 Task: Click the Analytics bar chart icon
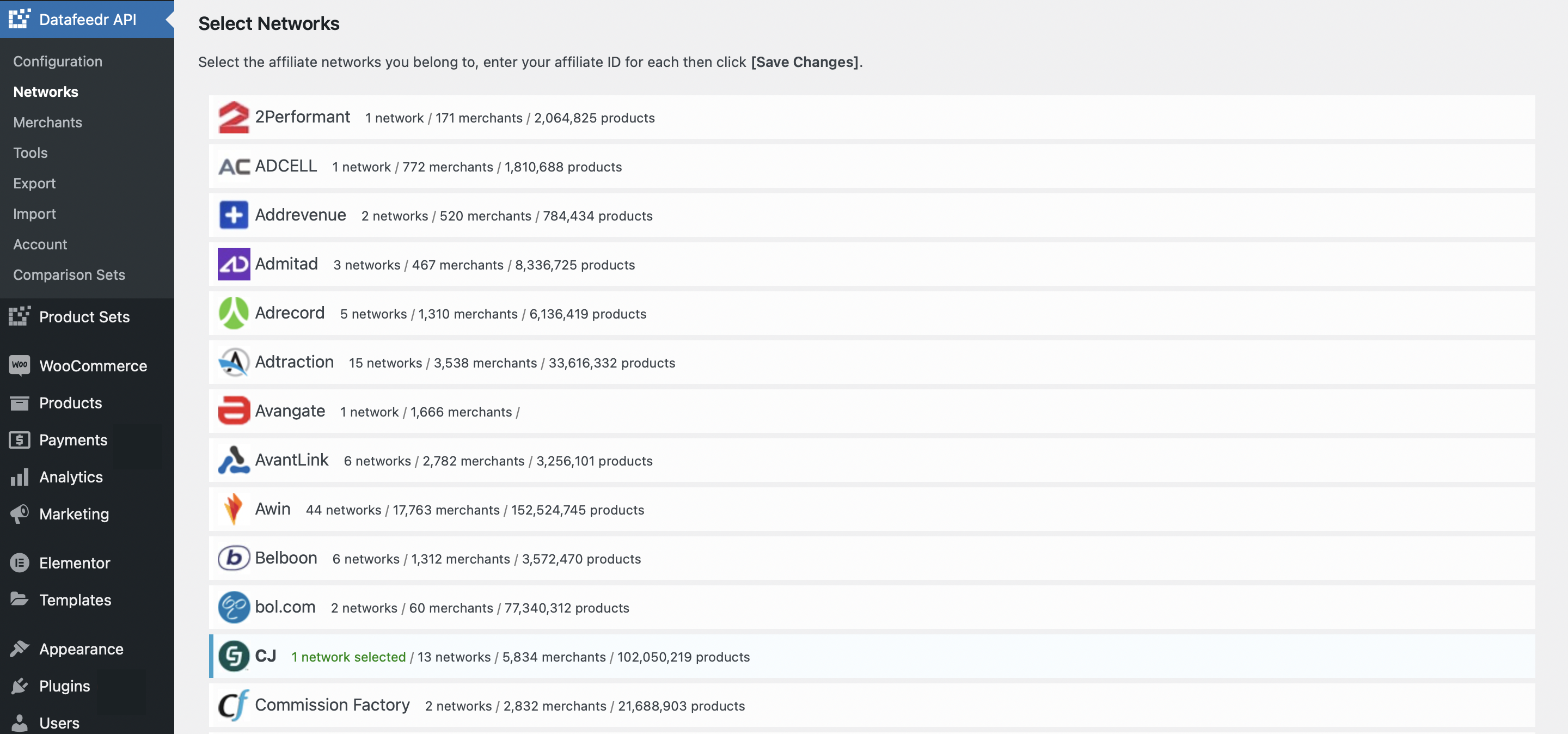(x=20, y=476)
